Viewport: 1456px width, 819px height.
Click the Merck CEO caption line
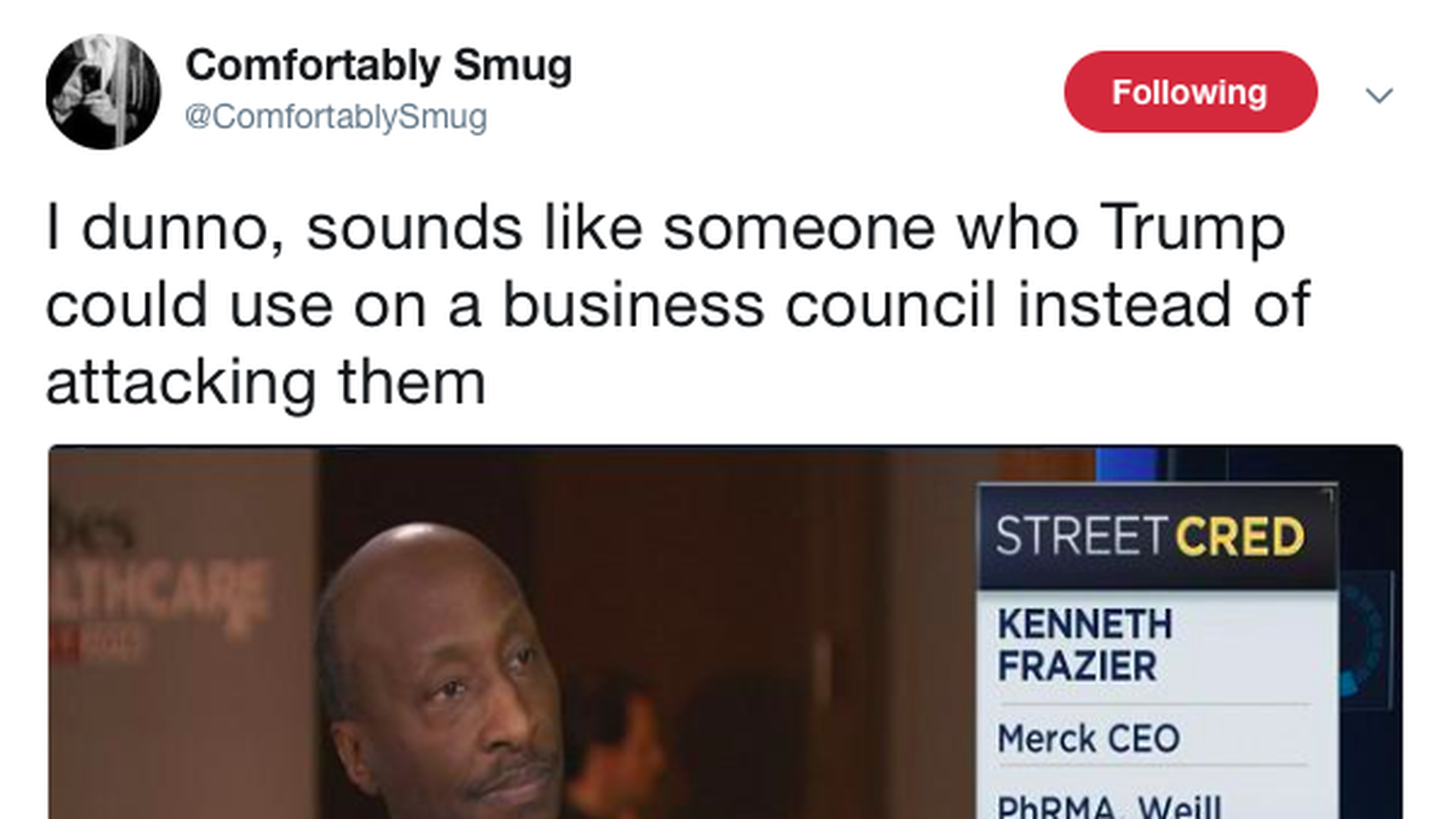(x=1088, y=739)
